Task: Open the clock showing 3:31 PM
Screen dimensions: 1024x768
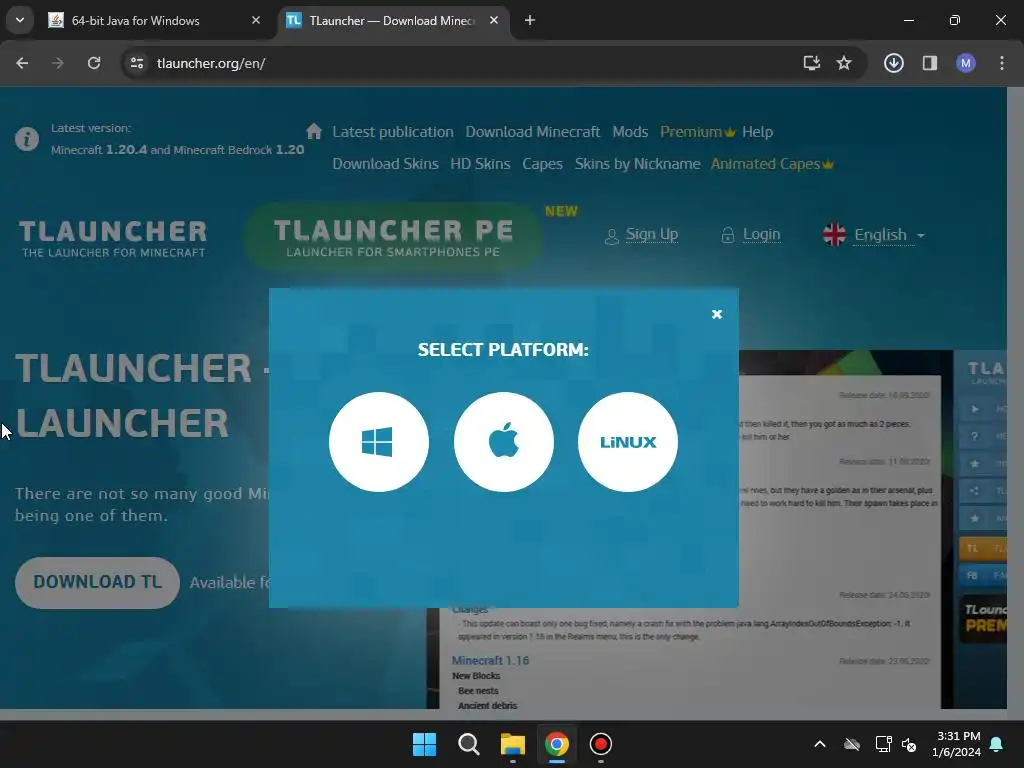Action: (957, 744)
